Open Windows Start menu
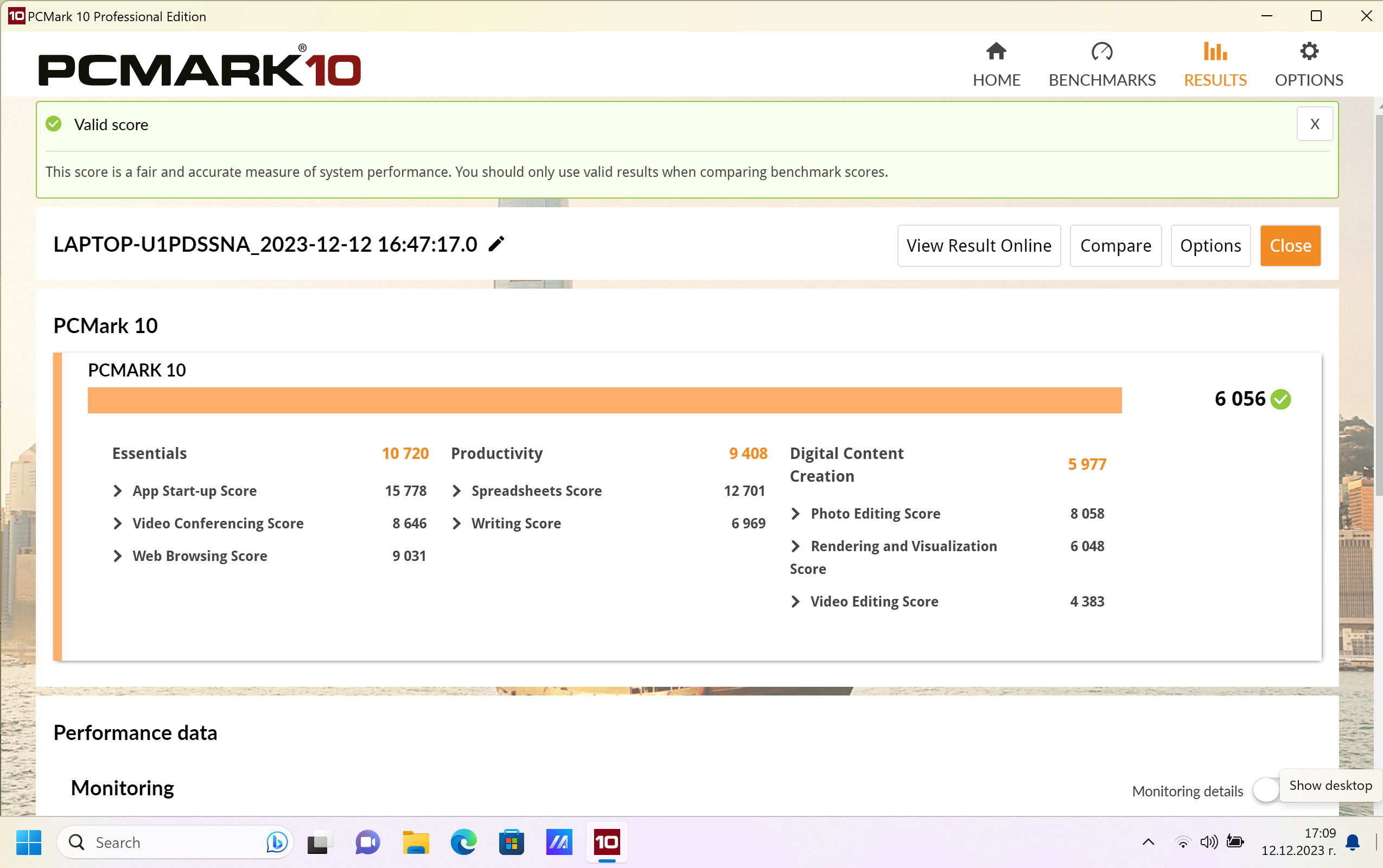Image resolution: width=1383 pixels, height=868 pixels. [29, 842]
